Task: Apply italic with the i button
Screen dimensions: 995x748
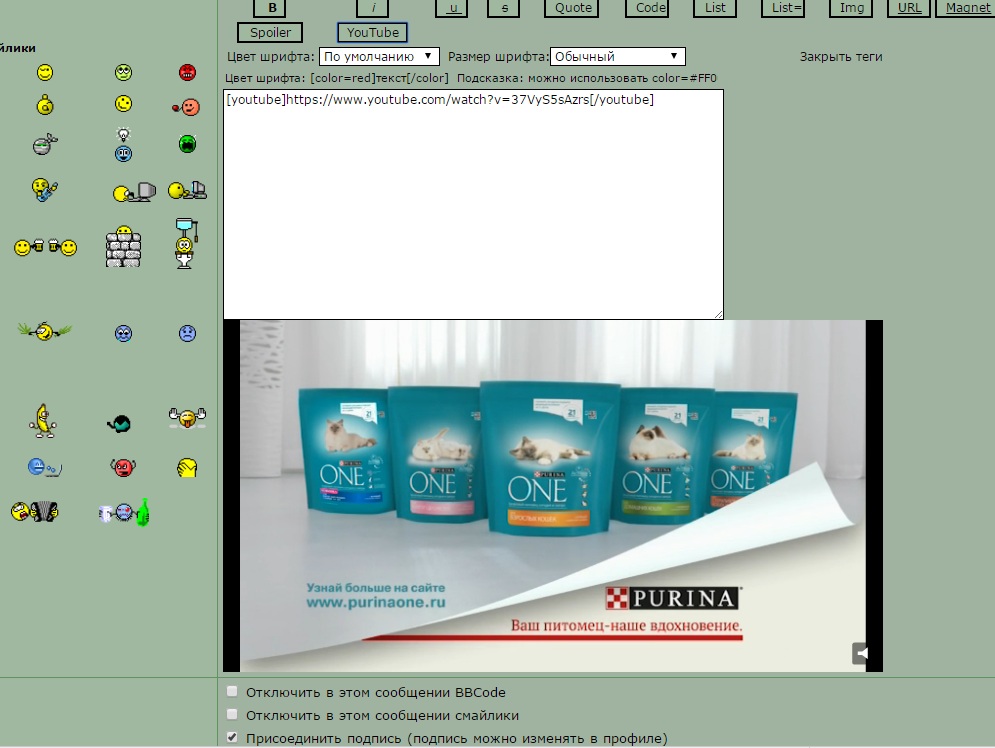Action: pos(372,8)
